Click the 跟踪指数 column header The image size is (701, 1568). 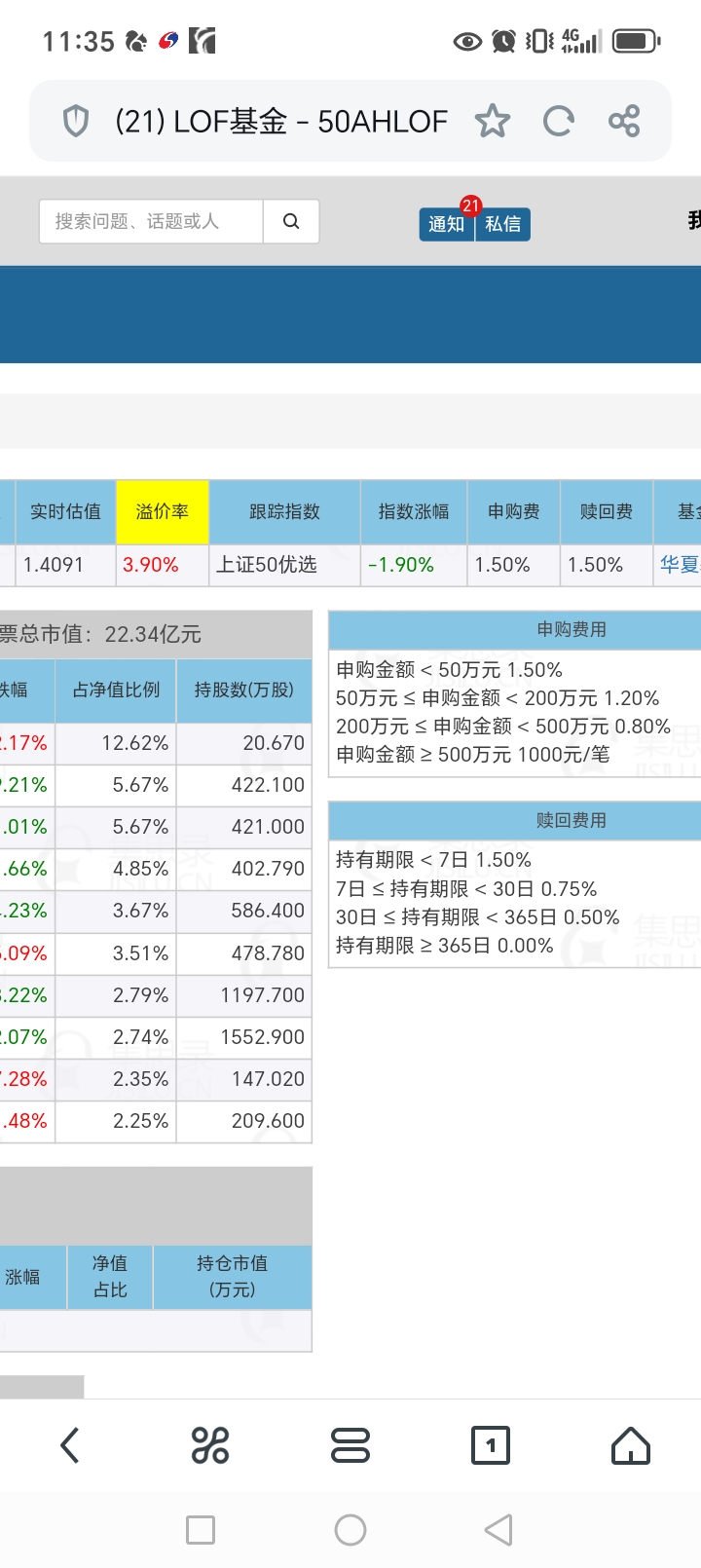(284, 512)
